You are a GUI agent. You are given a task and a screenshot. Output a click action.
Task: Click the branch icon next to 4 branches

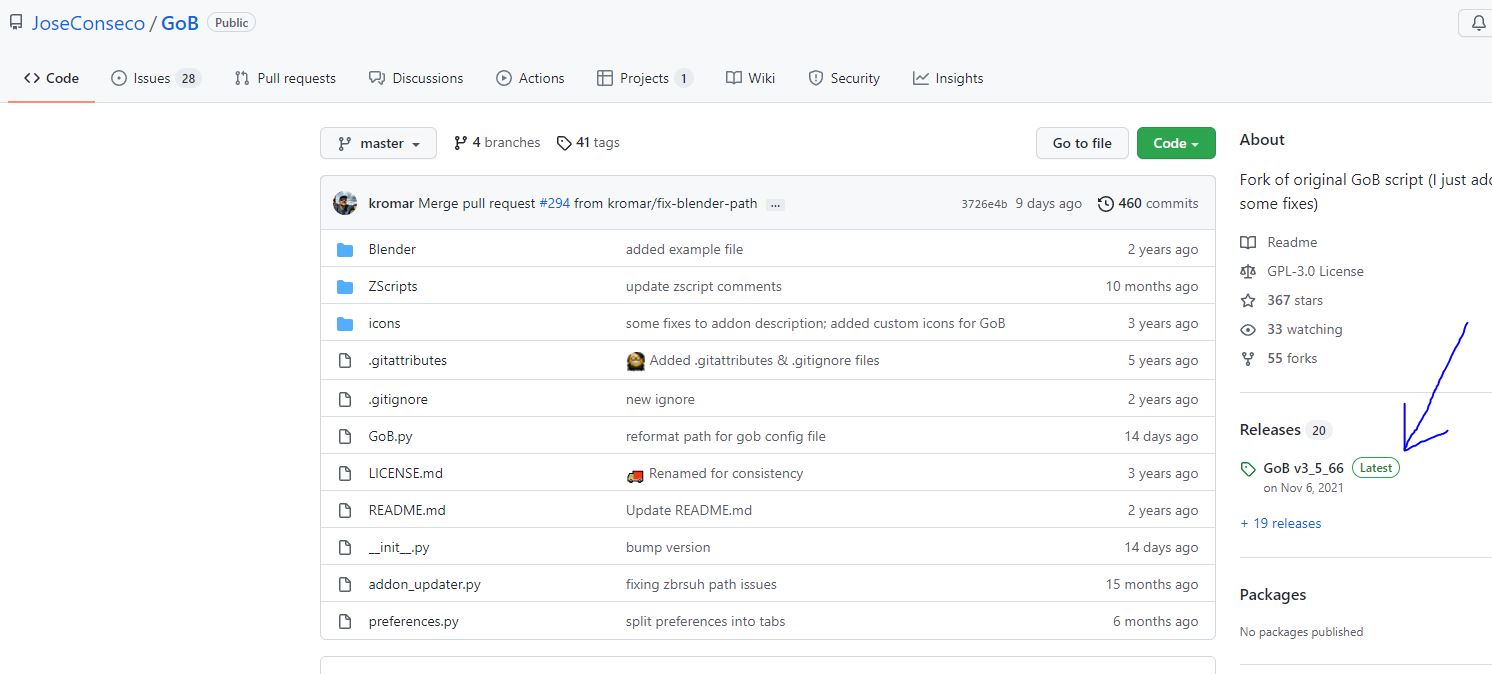click(461, 142)
